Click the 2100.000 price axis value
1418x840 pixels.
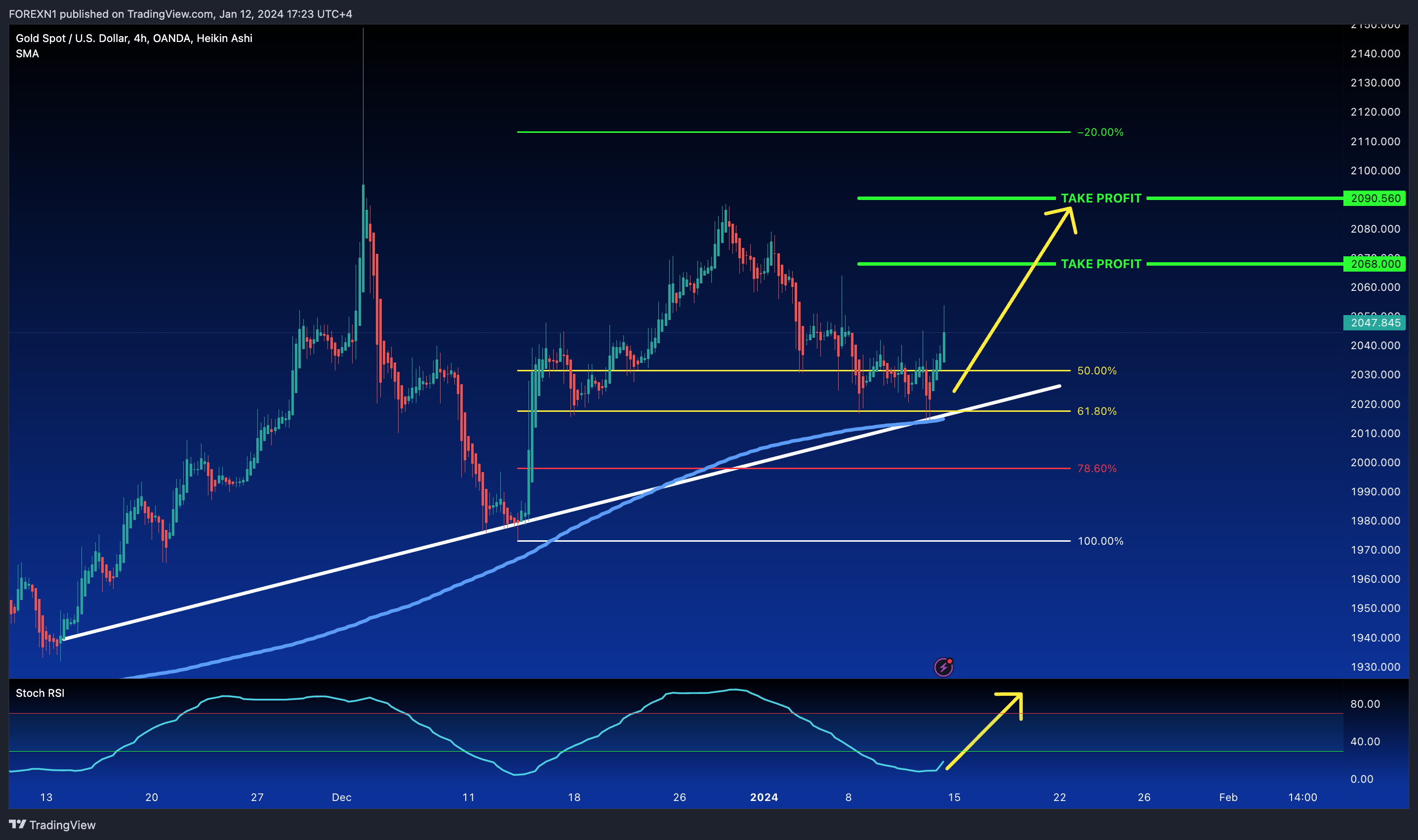(1375, 170)
